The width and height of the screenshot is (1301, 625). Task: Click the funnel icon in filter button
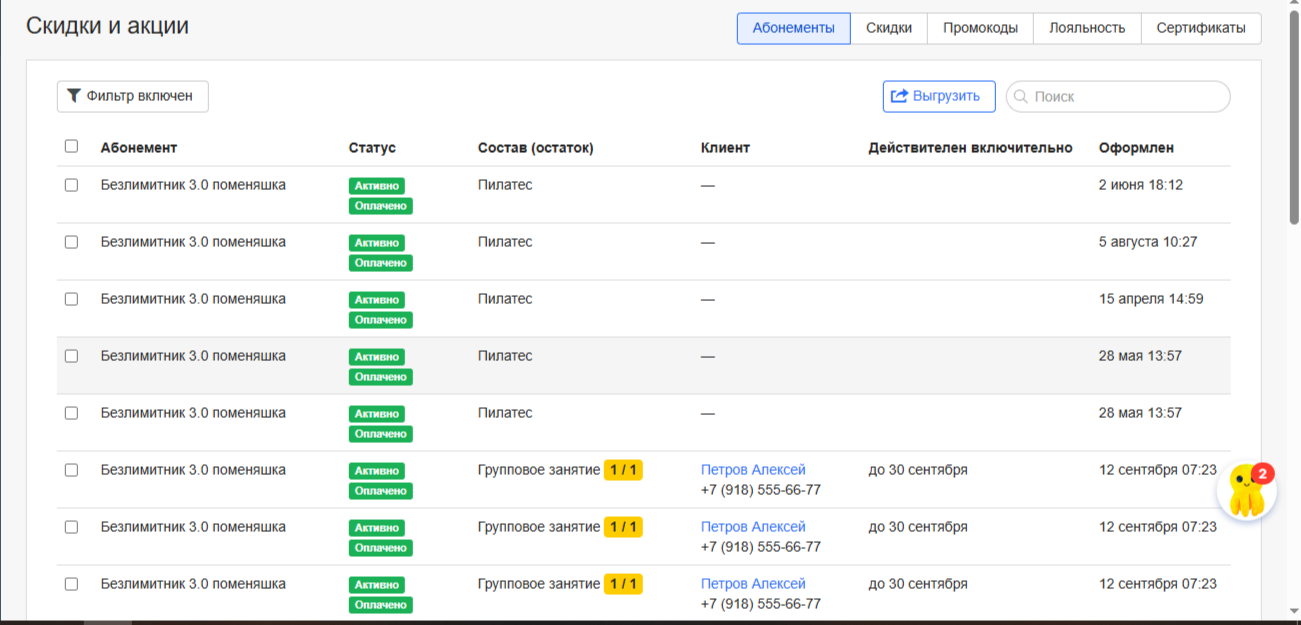coord(74,97)
